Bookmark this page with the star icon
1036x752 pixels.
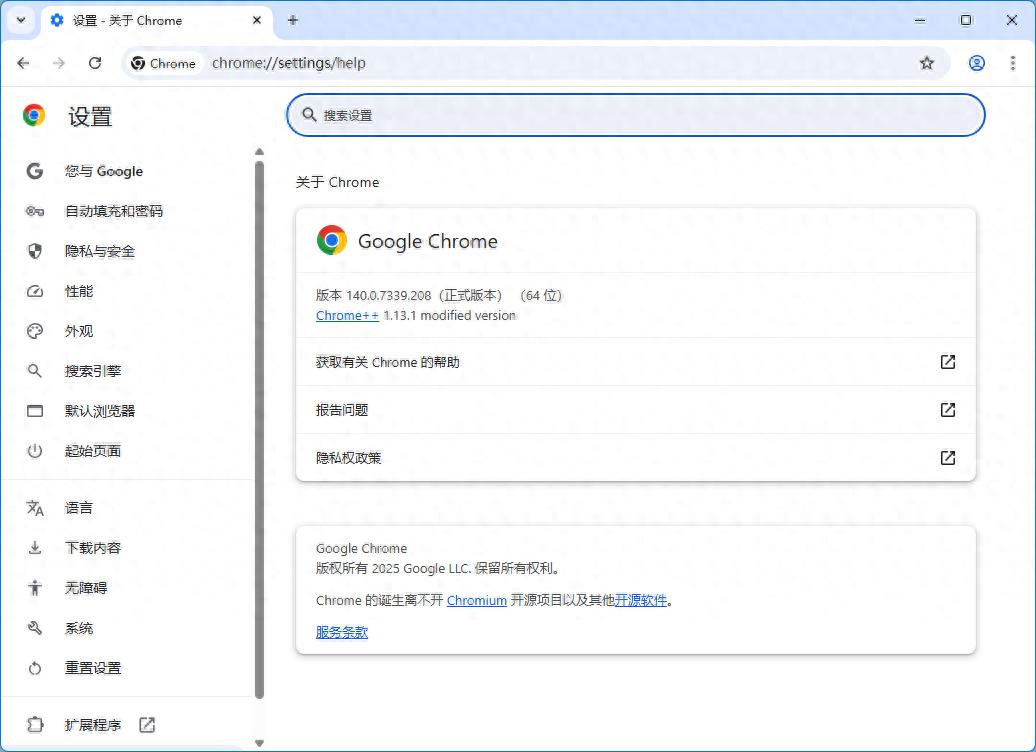pyautogui.click(x=927, y=63)
